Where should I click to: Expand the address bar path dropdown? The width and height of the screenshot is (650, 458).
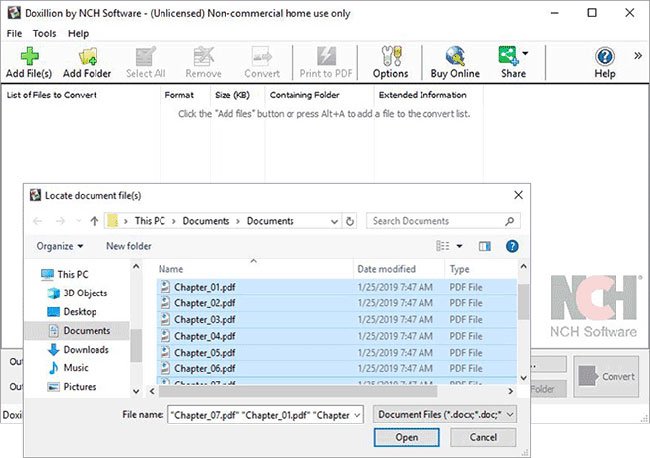pyautogui.click(x=335, y=222)
